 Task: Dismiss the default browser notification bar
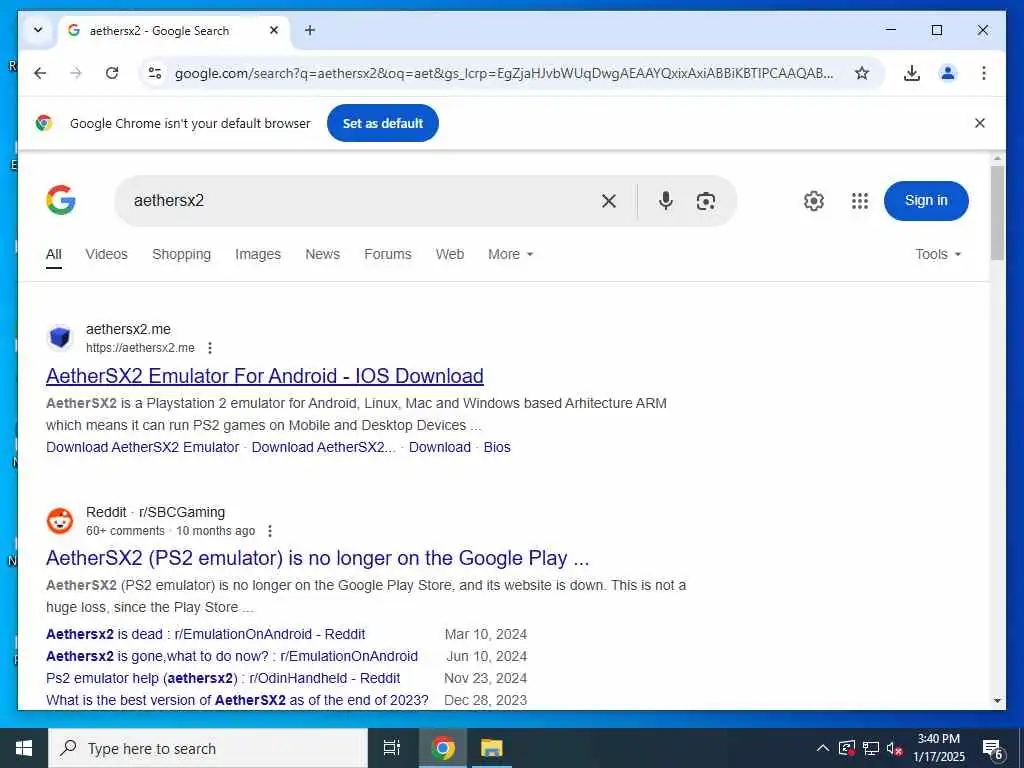click(980, 123)
